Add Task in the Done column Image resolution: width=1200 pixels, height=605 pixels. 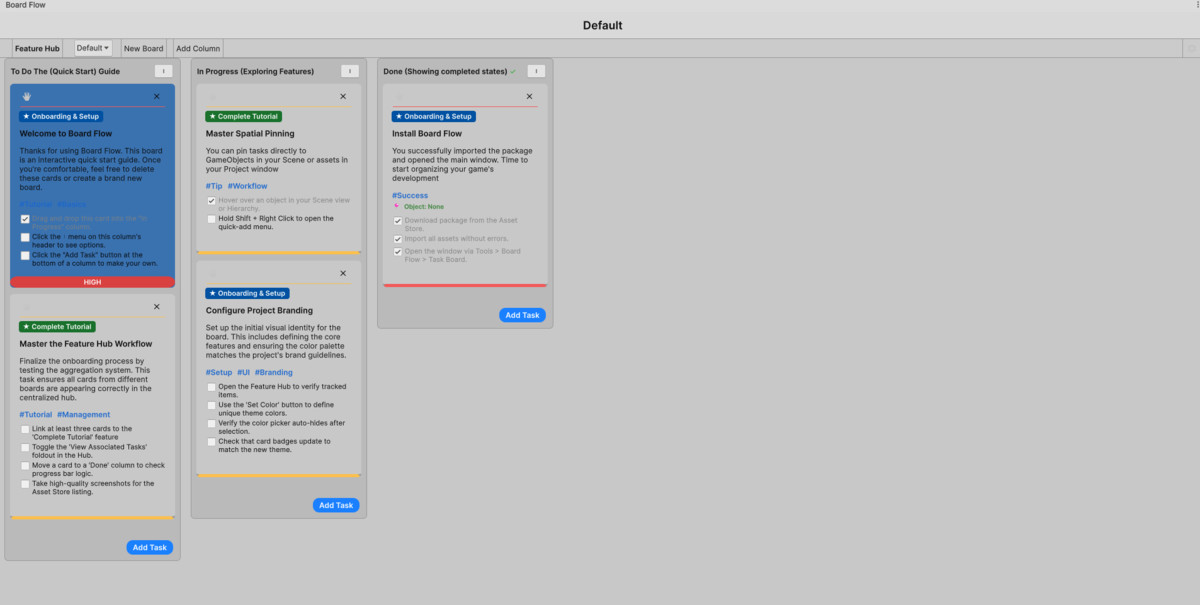click(x=522, y=315)
